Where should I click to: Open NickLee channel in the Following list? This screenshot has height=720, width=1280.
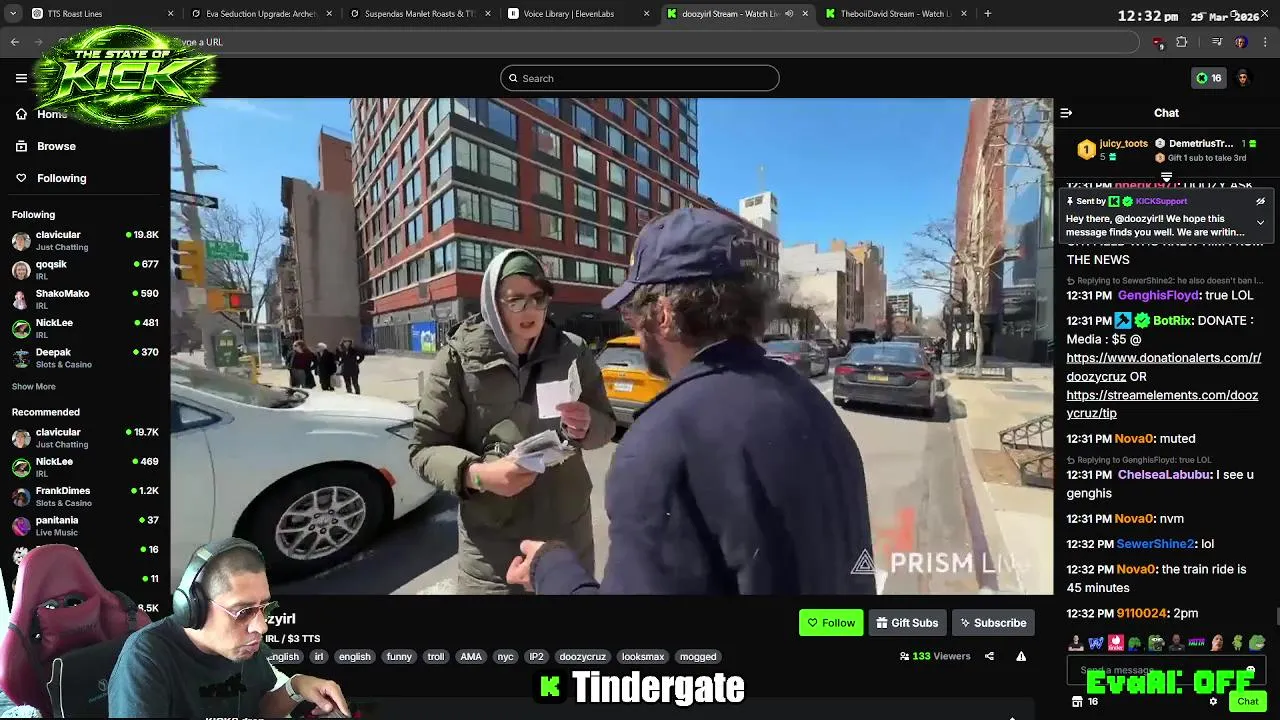(x=85, y=328)
